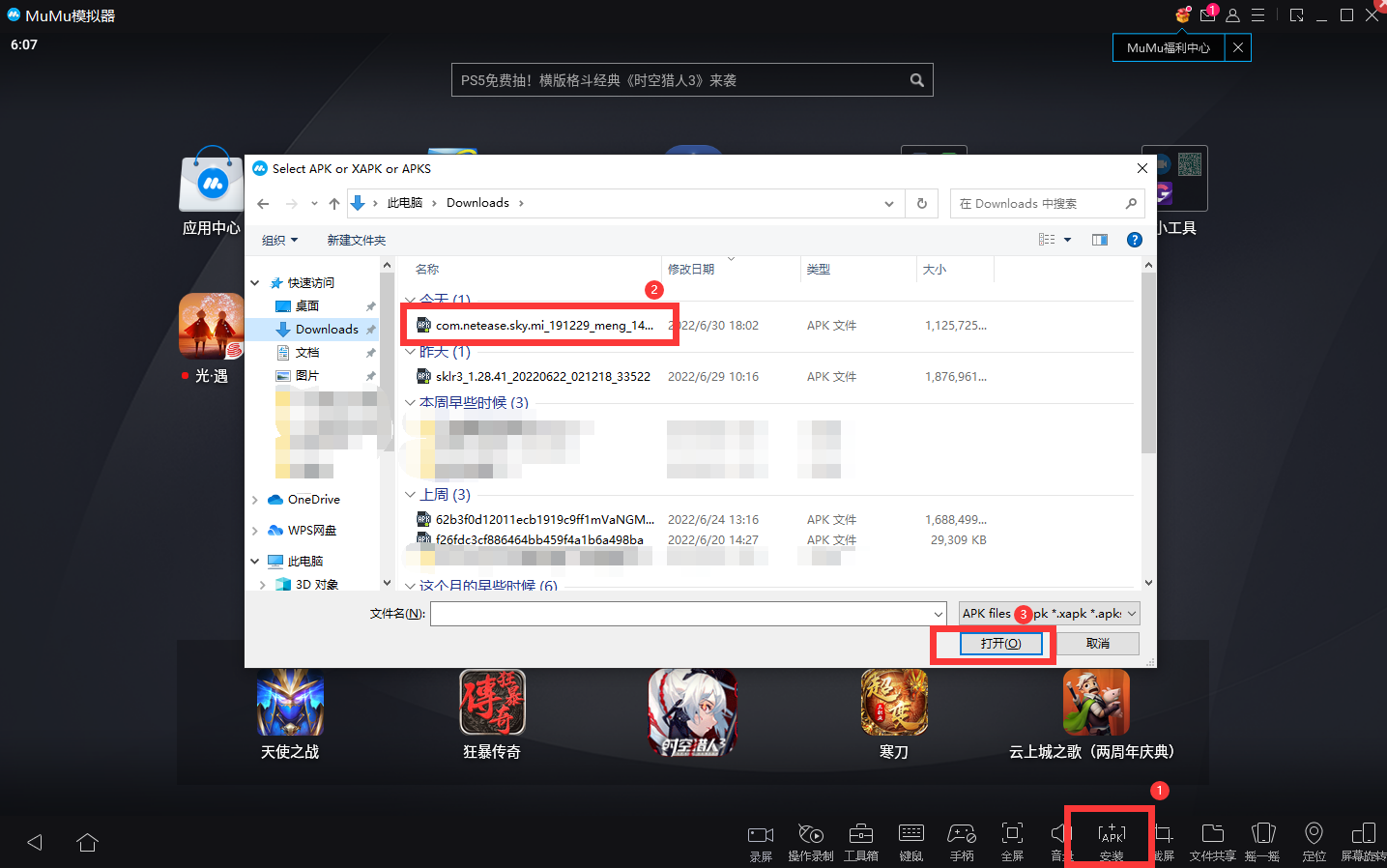Click the search magnifier in emulator search bar
Screen dimensions: 1387x868
click(x=916, y=80)
